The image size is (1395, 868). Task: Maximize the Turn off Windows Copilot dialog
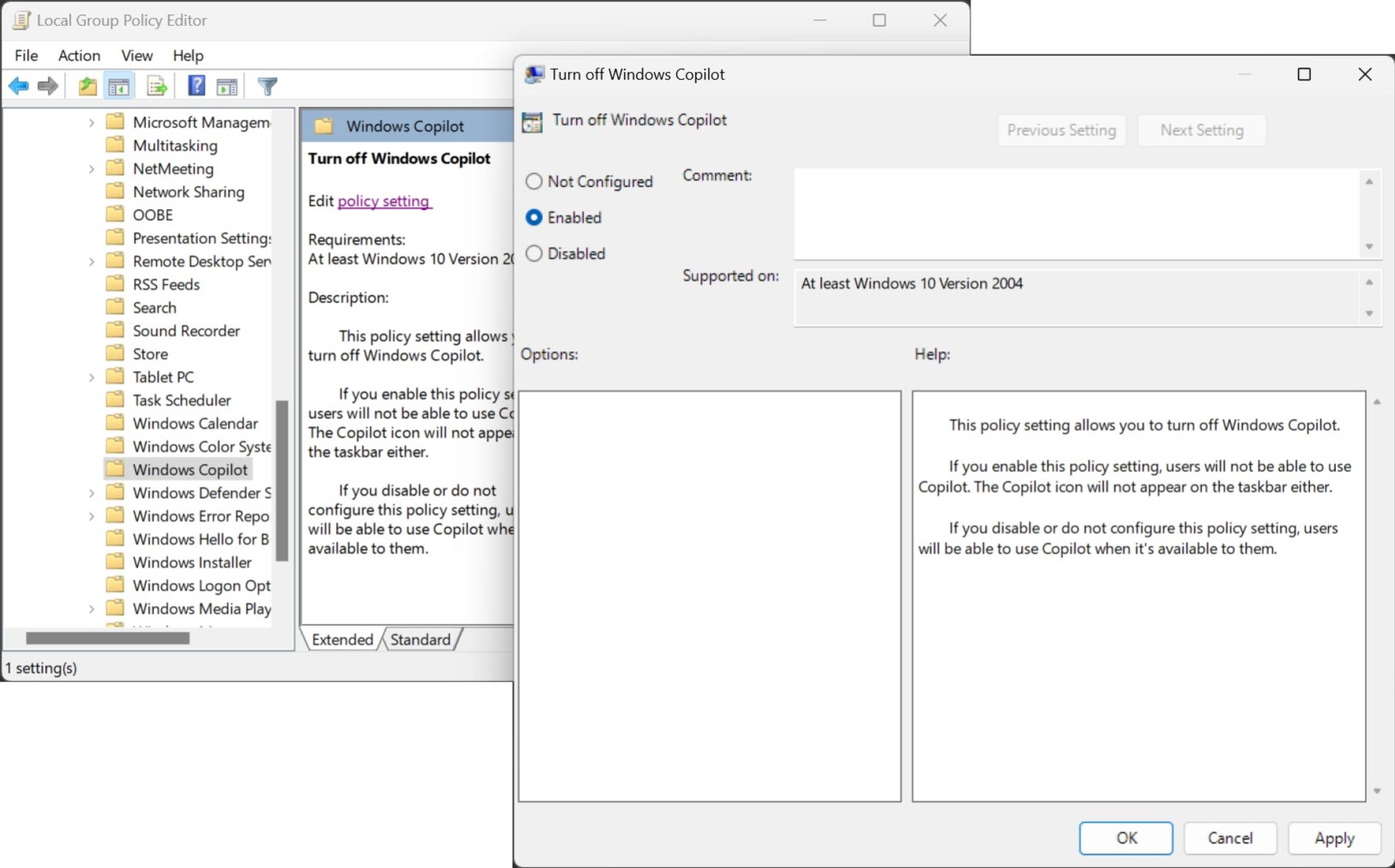[1304, 74]
